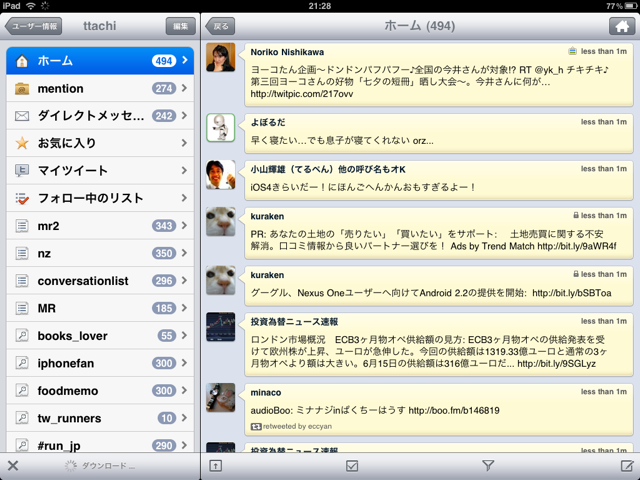640x480 pixels.
Task: Expand the フォロー中のリスト chevron
Action: (x=185, y=199)
